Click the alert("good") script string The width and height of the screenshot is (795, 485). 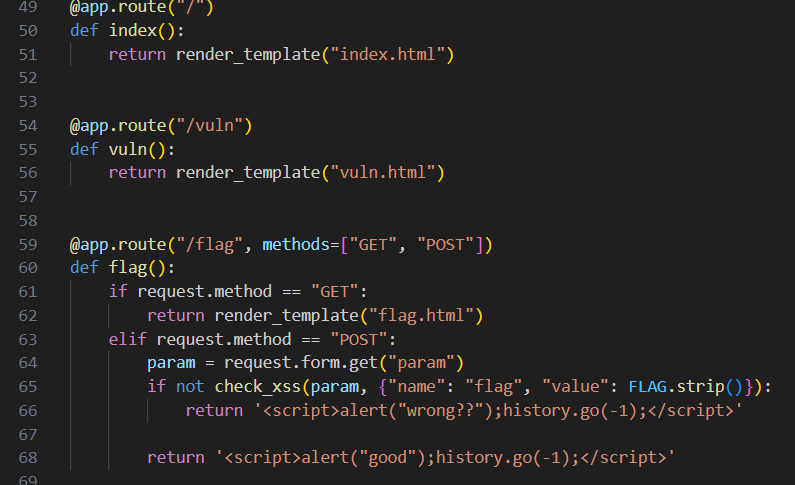click(446, 458)
